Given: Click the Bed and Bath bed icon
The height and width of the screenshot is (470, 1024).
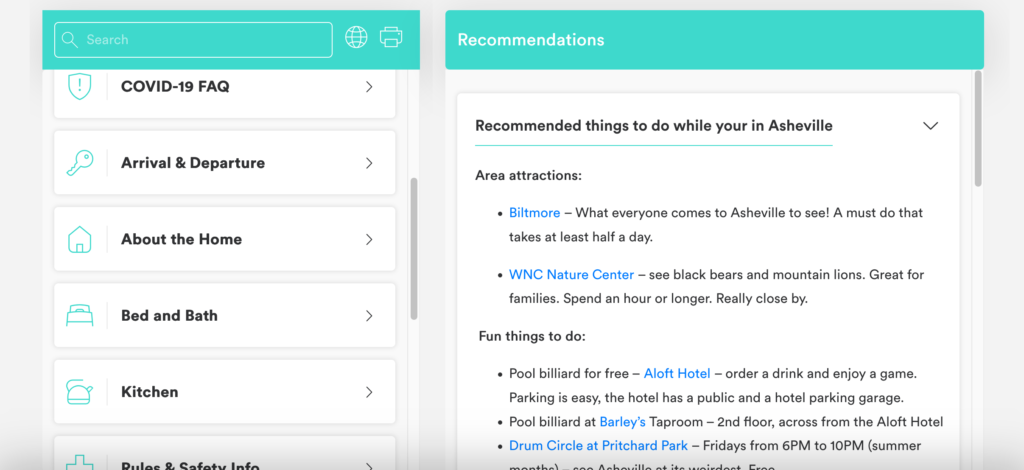Looking at the screenshot, I should point(80,316).
